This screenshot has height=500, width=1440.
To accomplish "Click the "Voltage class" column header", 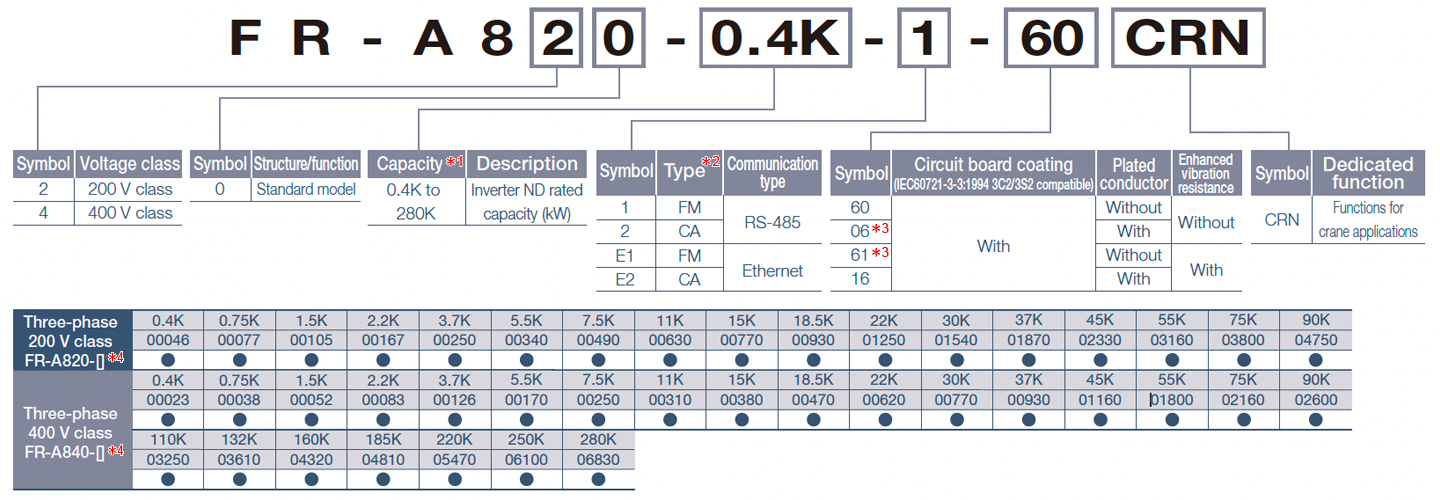I will tap(129, 164).
